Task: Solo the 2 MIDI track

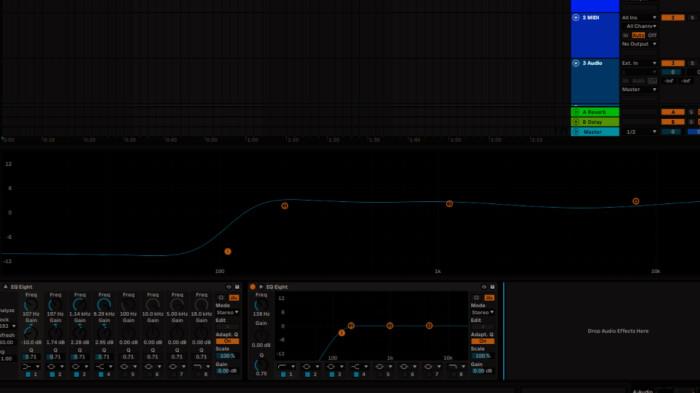Action: coord(692,17)
